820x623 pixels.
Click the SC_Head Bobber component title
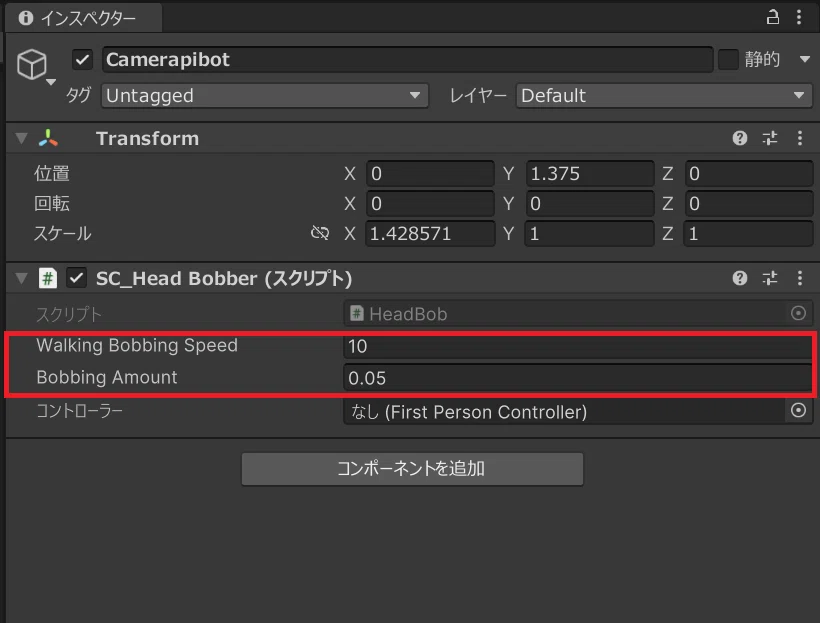tap(224, 278)
